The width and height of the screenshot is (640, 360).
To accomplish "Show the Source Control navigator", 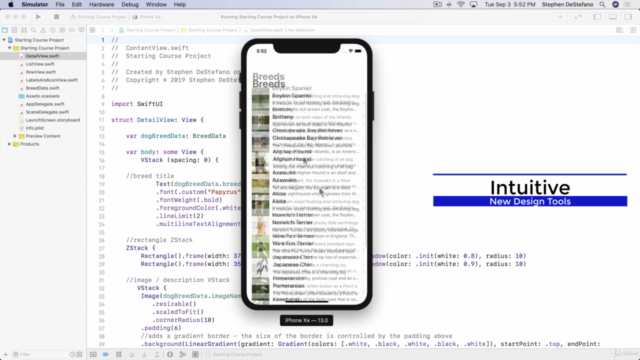I will tap(14, 30).
